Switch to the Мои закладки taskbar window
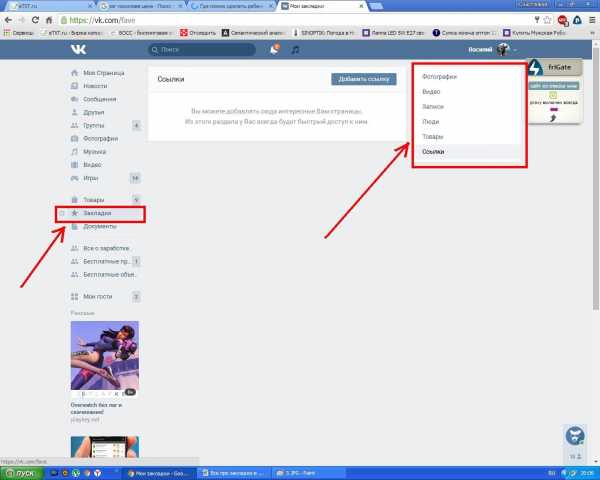 tap(159, 473)
